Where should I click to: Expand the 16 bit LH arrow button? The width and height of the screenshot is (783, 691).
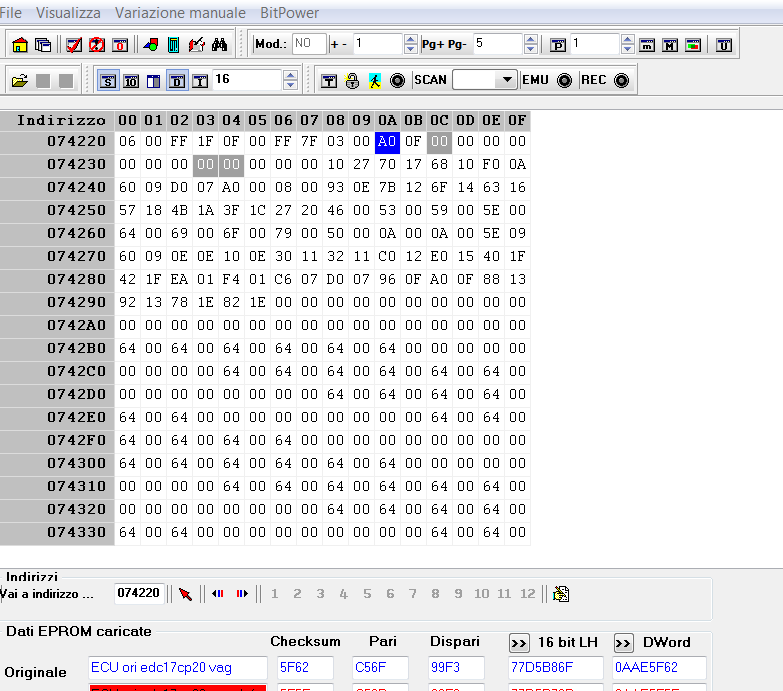519,642
